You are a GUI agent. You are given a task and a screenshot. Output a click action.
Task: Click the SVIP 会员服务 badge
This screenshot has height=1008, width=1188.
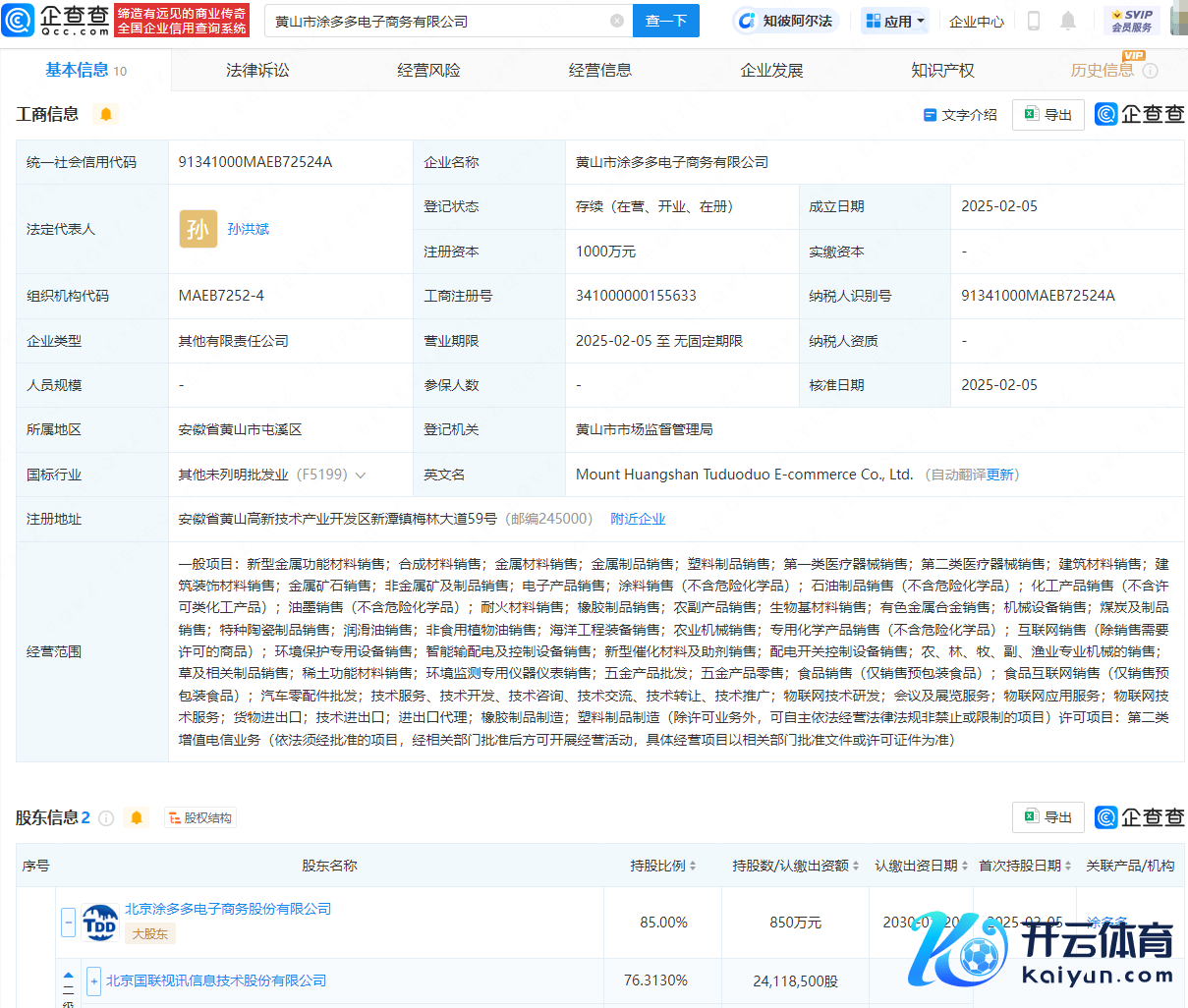[1131, 21]
